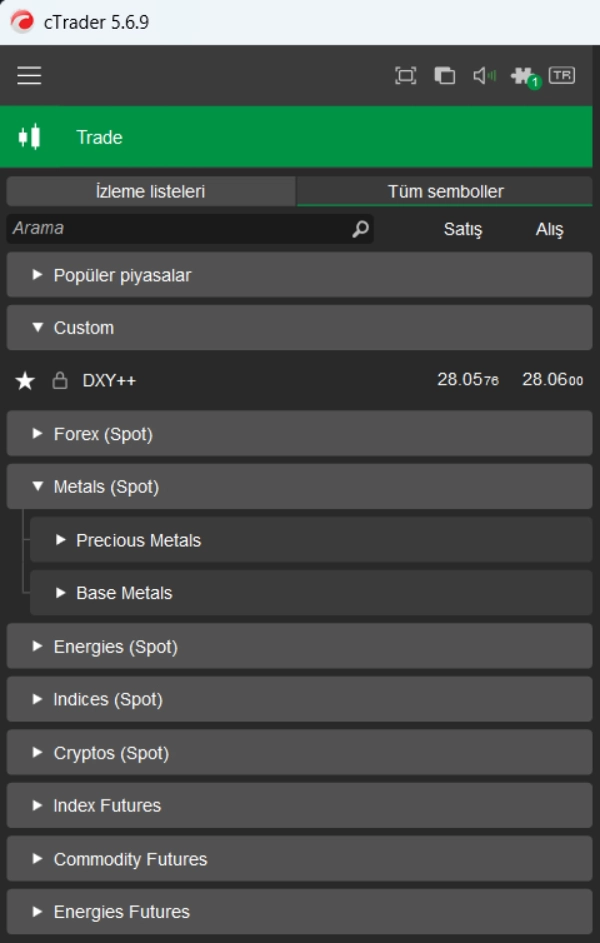Expand the Cryptos (Spot) category
The height and width of the screenshot is (943, 600).
[x=37, y=752]
